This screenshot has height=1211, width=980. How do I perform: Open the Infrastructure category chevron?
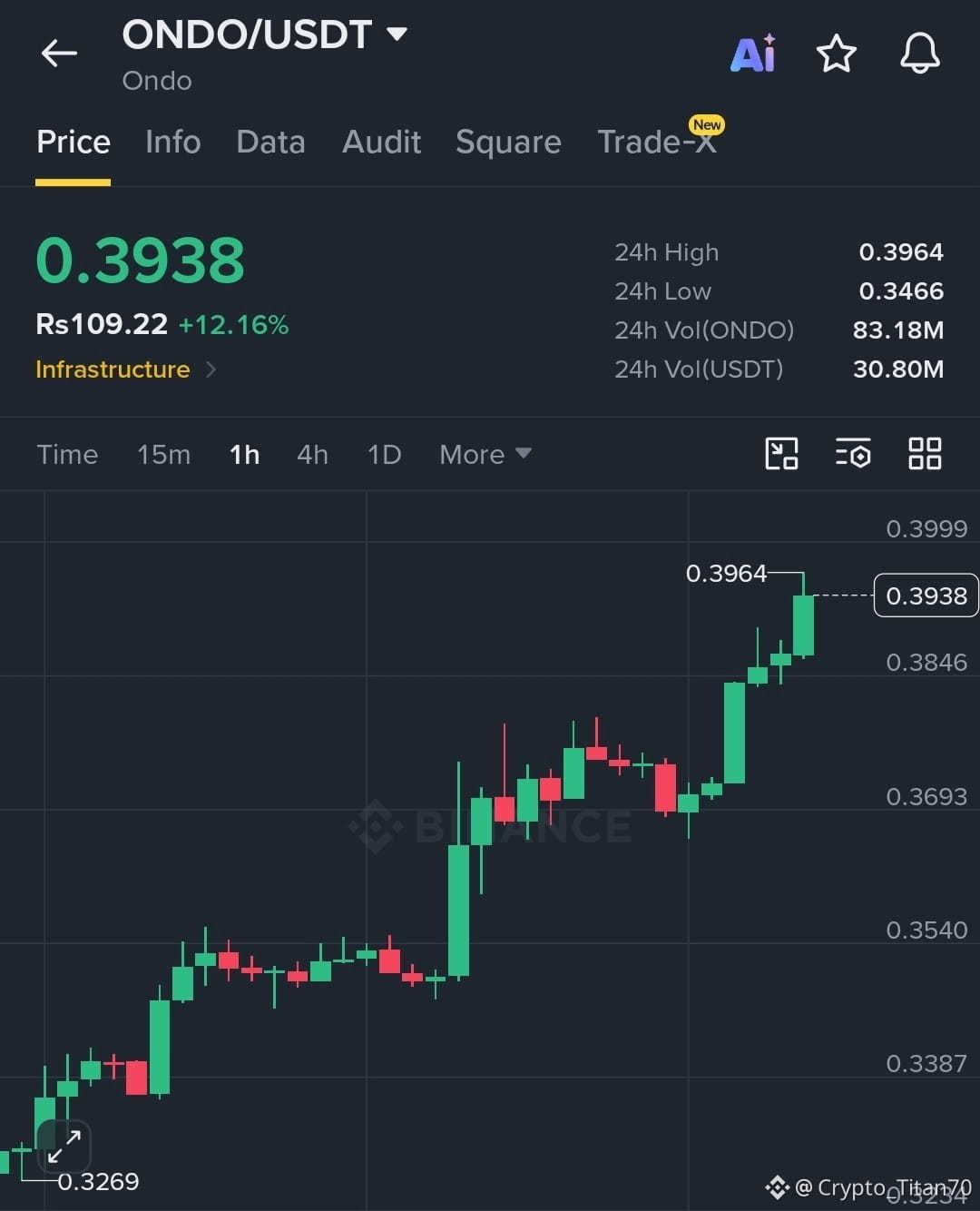(211, 369)
